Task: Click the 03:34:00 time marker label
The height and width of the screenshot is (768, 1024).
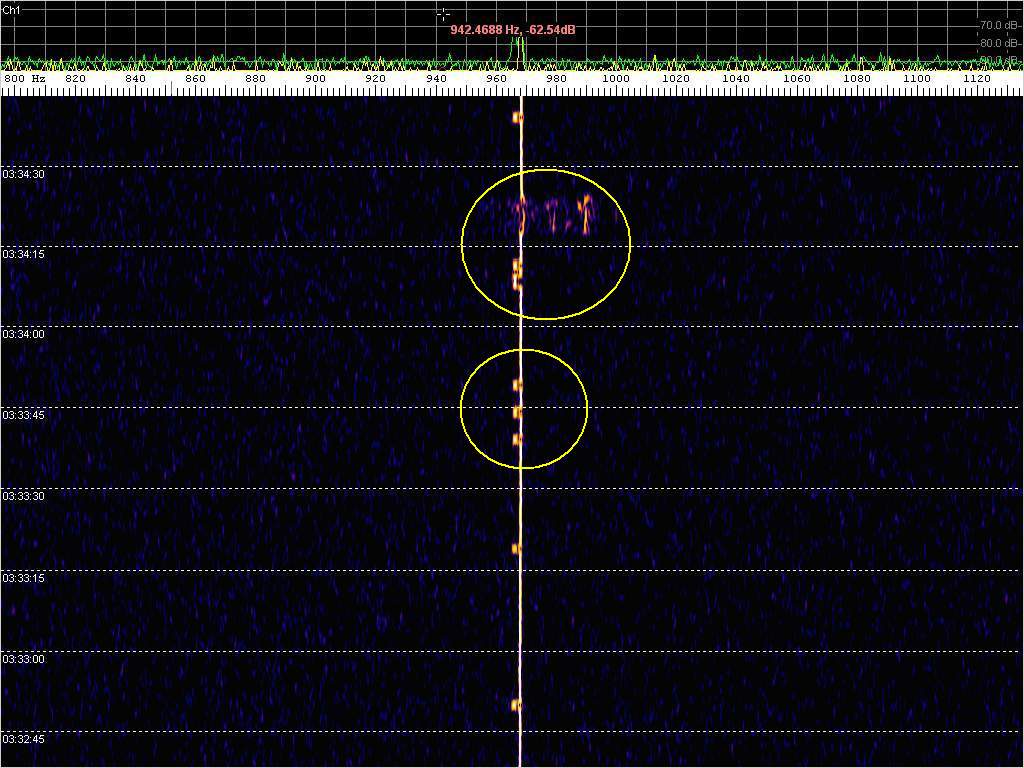Action: coord(23,334)
